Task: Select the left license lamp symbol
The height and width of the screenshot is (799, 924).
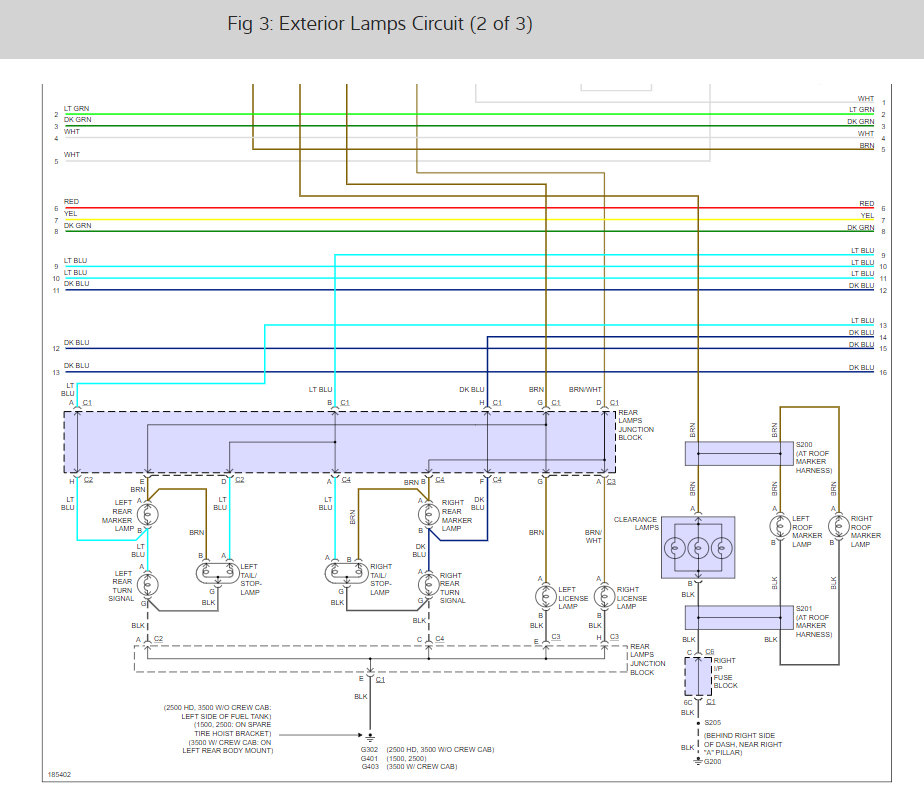Action: pyautogui.click(x=545, y=597)
